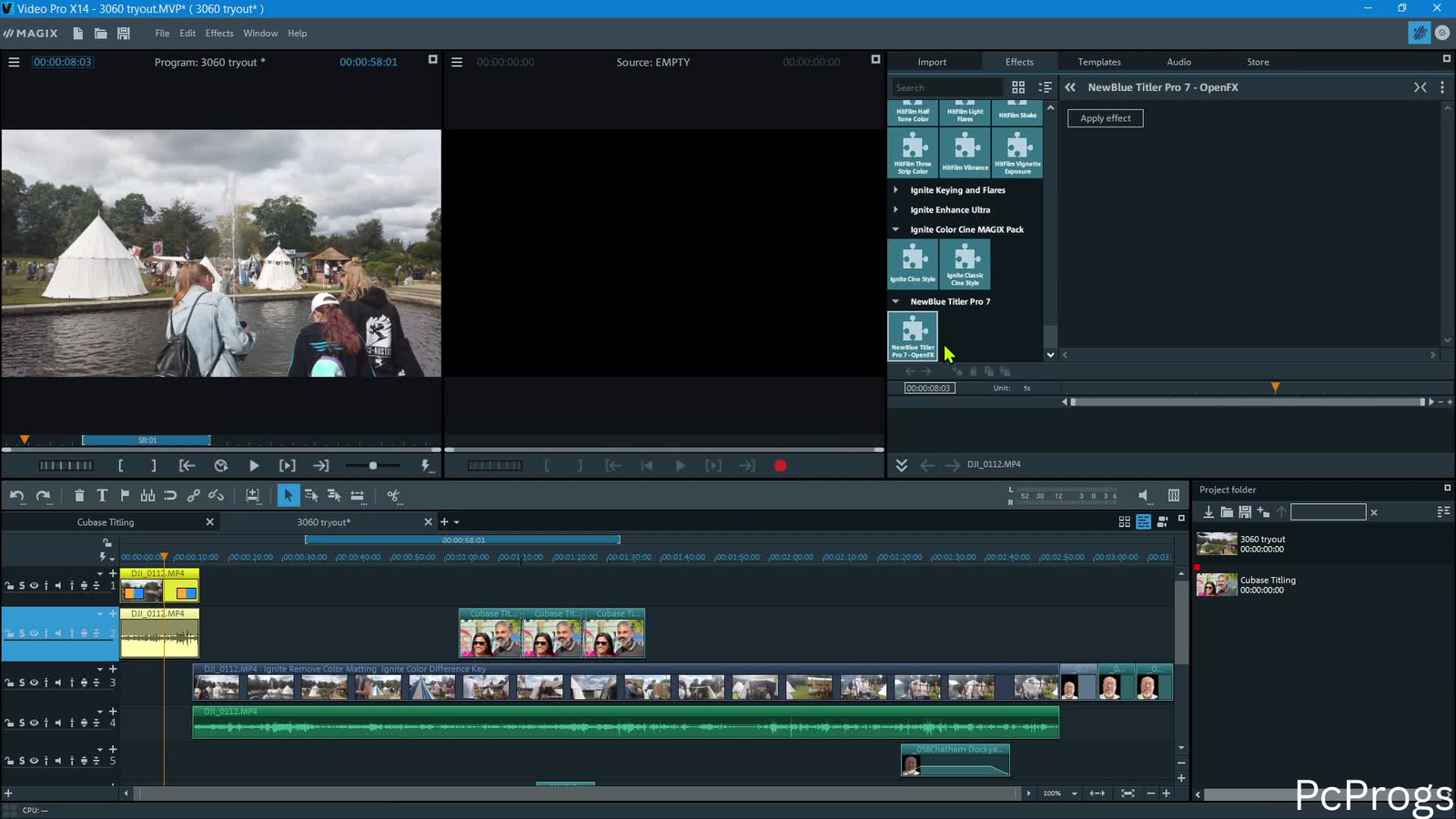1456x819 pixels.
Task: Toggle visibility eye on track 3
Action: point(34,682)
